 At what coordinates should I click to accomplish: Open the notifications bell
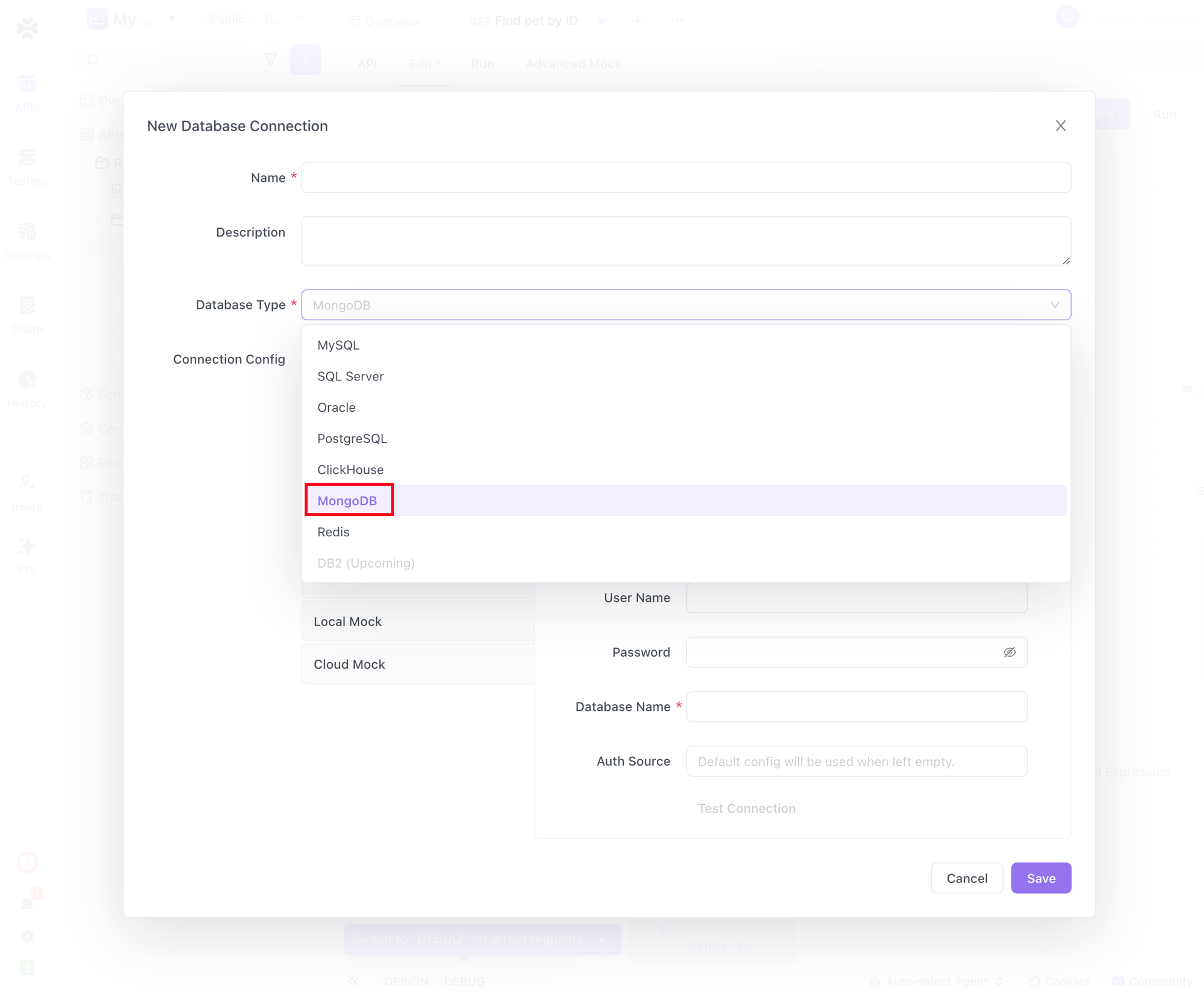coord(27,904)
